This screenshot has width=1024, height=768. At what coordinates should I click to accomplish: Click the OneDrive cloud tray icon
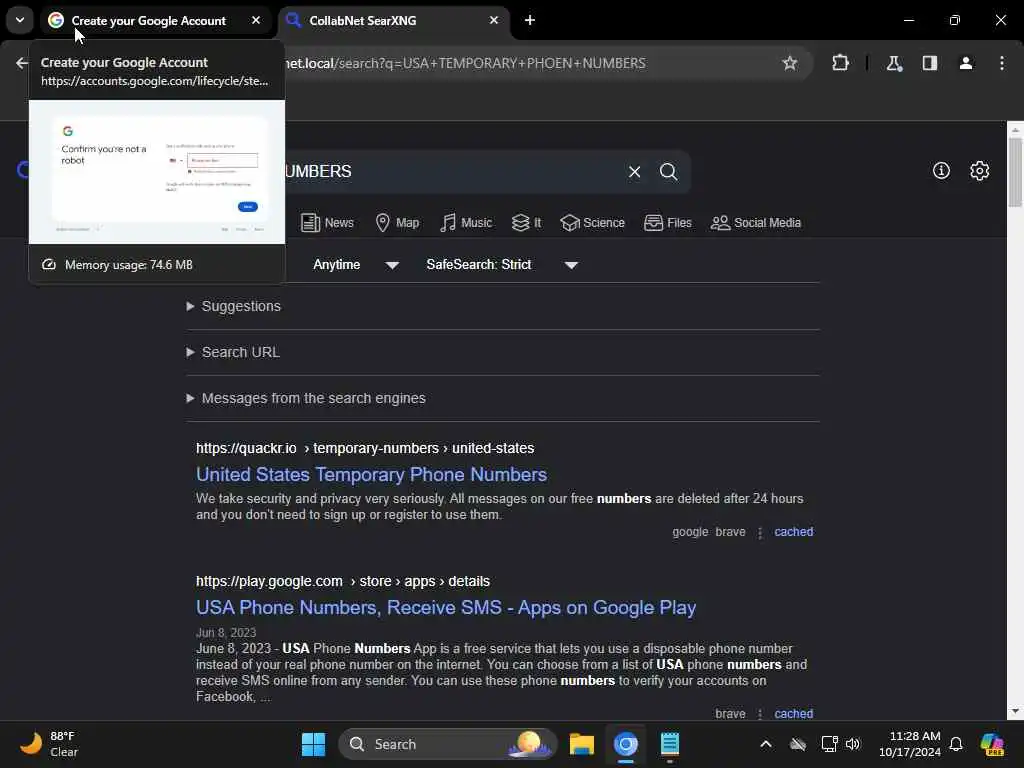point(797,744)
